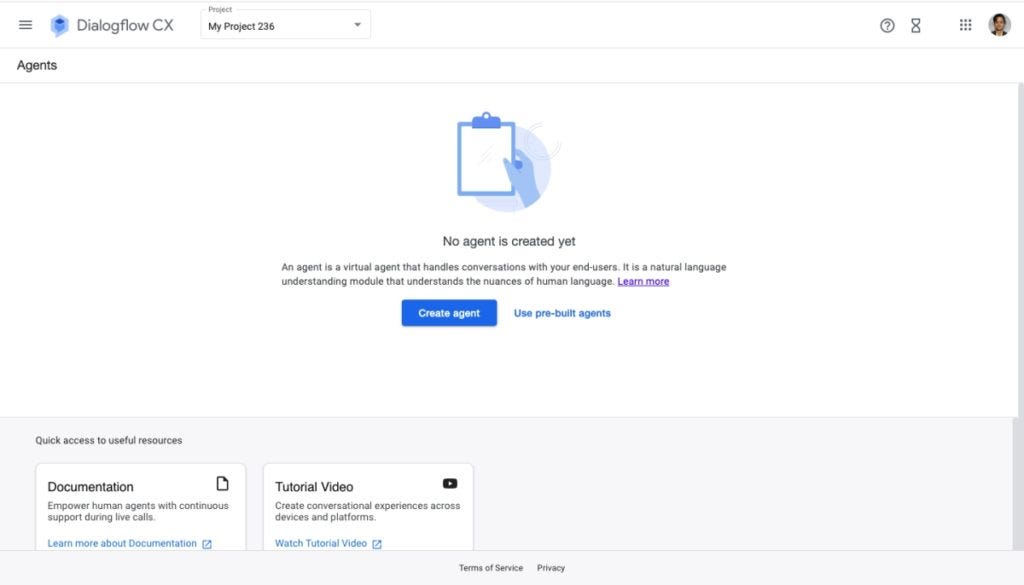This screenshot has height=585, width=1024.
Task: Open the hamburger navigation menu
Action: pyautogui.click(x=25, y=25)
